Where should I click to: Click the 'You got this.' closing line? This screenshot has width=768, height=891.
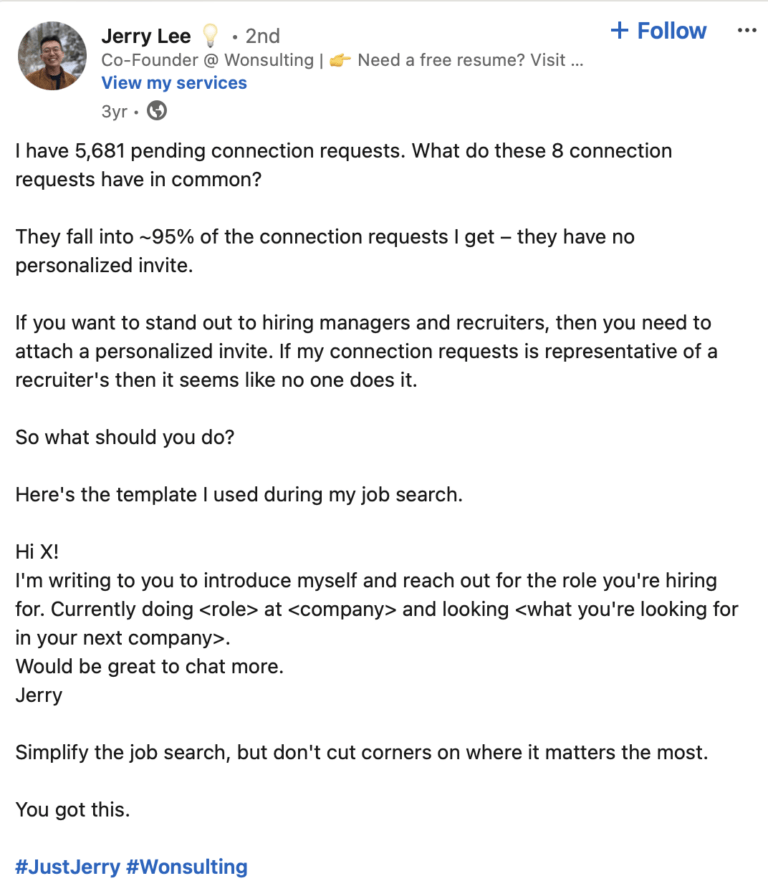[71, 809]
